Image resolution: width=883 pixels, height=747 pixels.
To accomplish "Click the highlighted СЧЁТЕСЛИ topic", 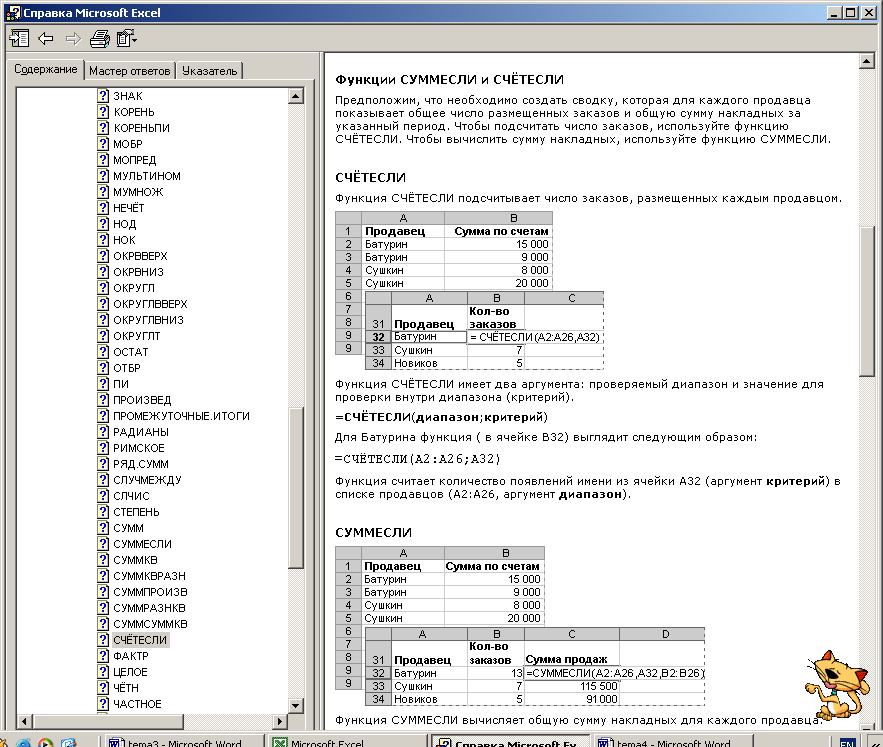I will (140, 640).
